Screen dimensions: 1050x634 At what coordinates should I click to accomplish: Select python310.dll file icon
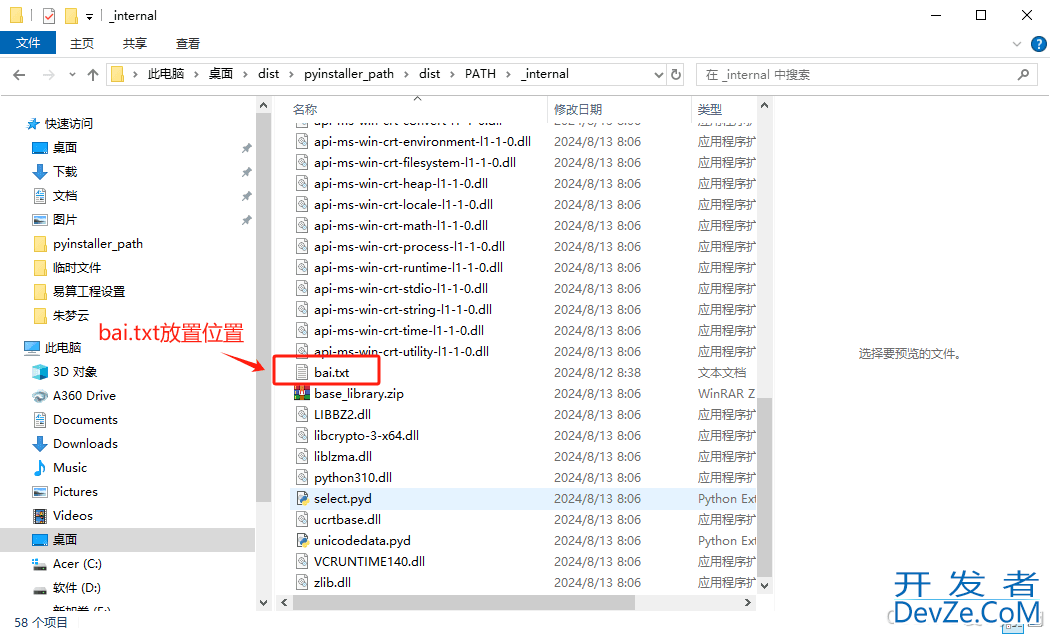(x=302, y=477)
